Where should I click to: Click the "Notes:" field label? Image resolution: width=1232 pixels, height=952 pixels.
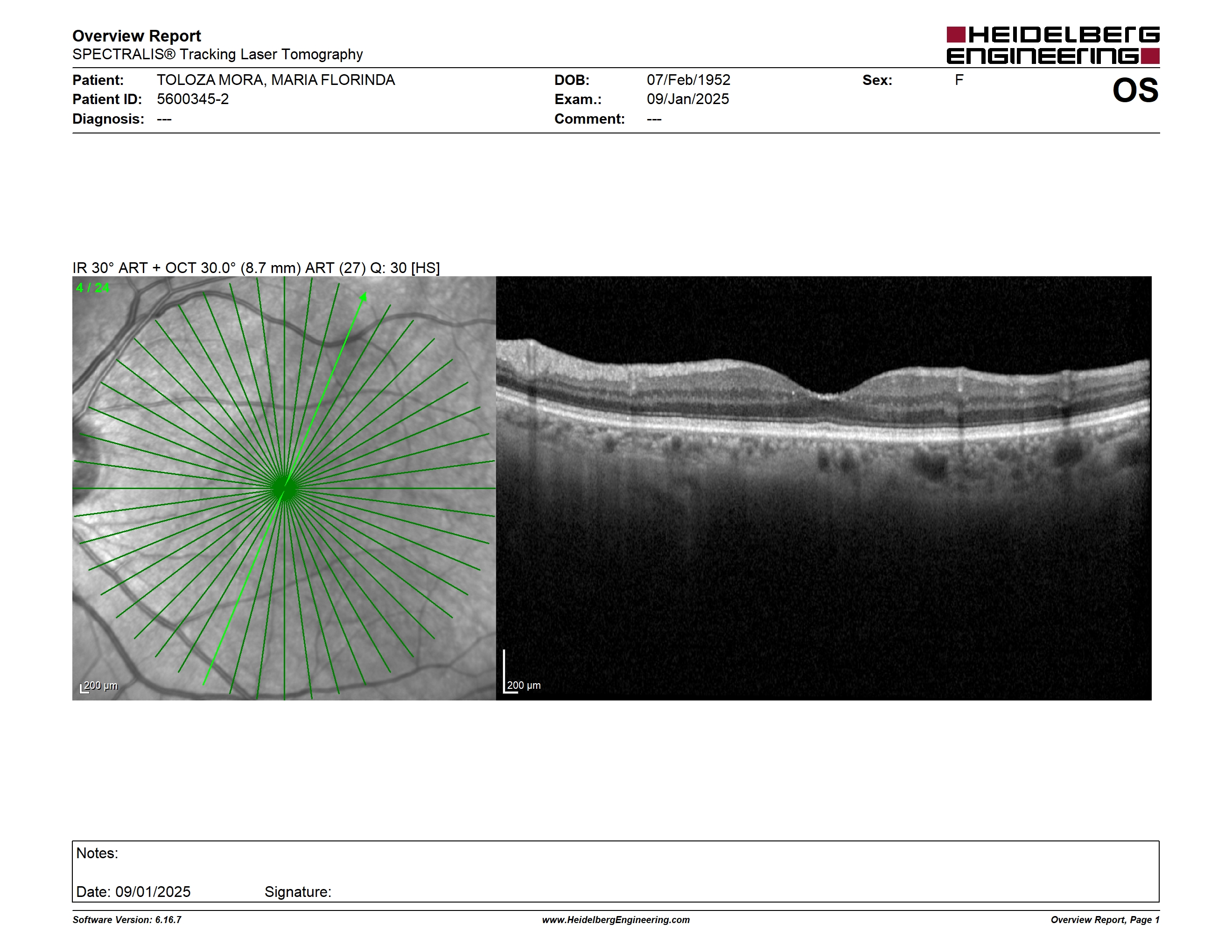pyautogui.click(x=97, y=854)
